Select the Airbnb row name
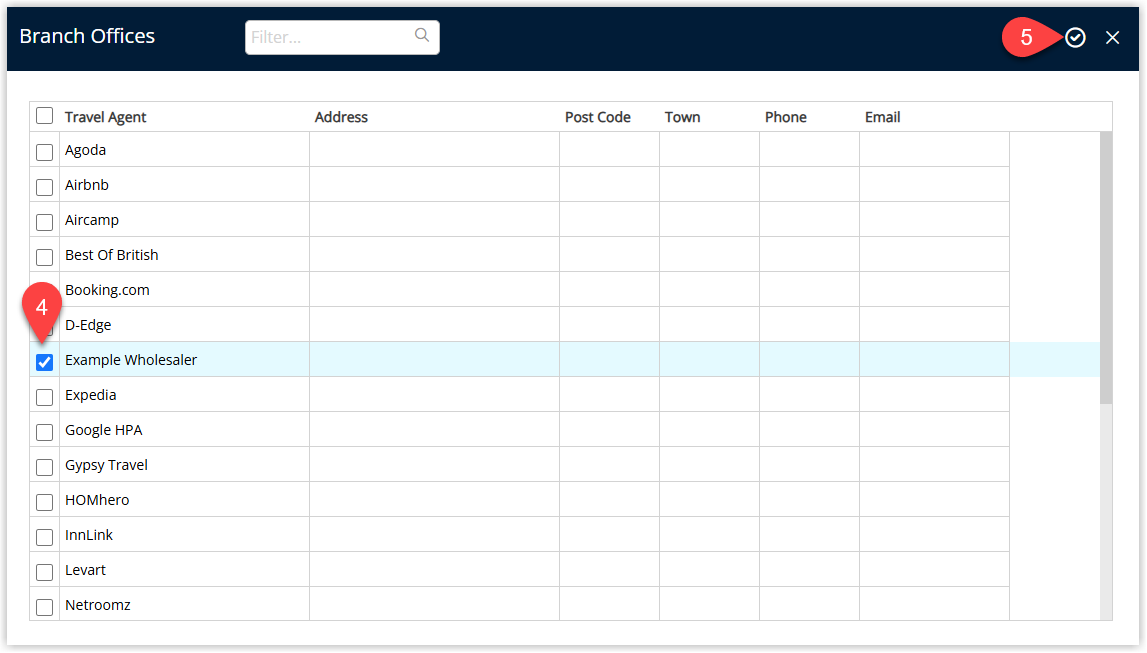This screenshot has height=653, width=1147. (86, 185)
